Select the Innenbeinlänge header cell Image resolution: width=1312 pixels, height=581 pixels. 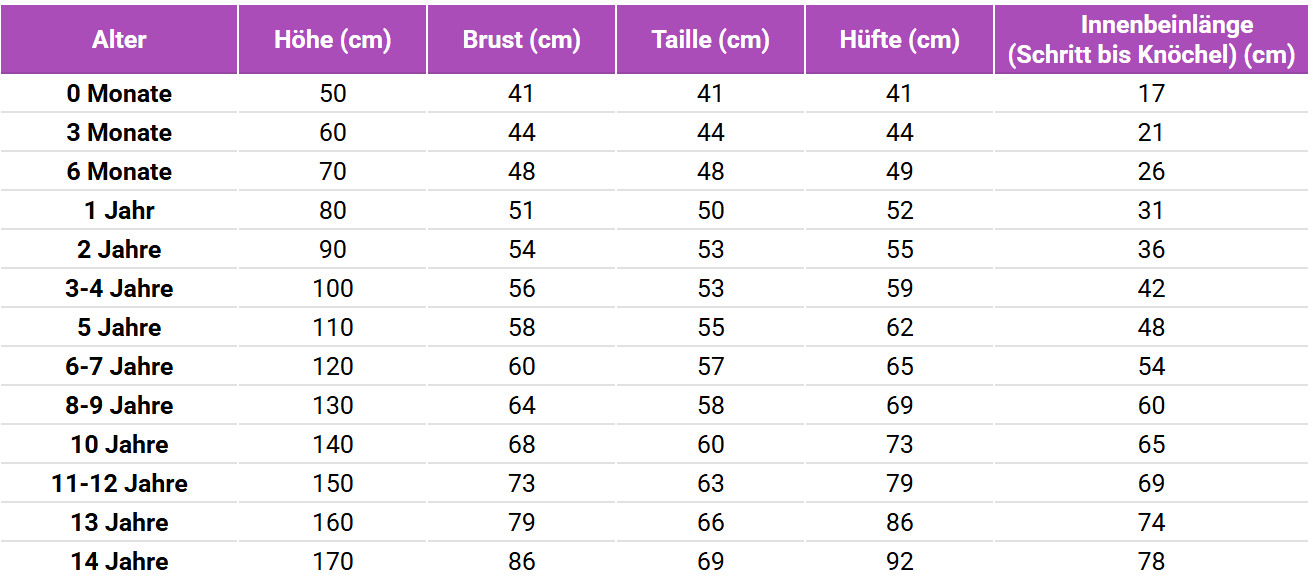pyautogui.click(x=1151, y=40)
